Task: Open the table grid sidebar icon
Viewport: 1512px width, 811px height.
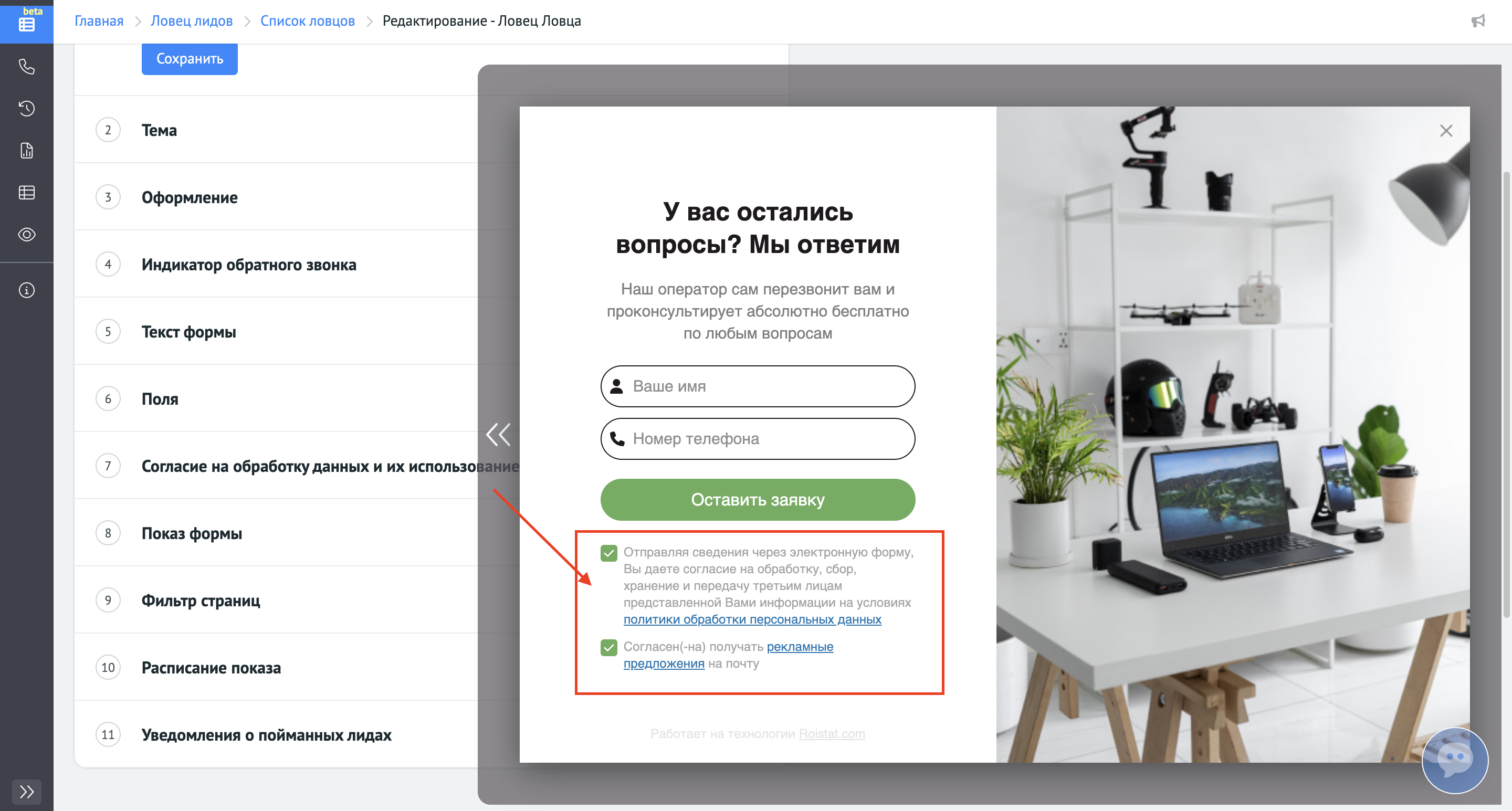Action: (x=26, y=193)
